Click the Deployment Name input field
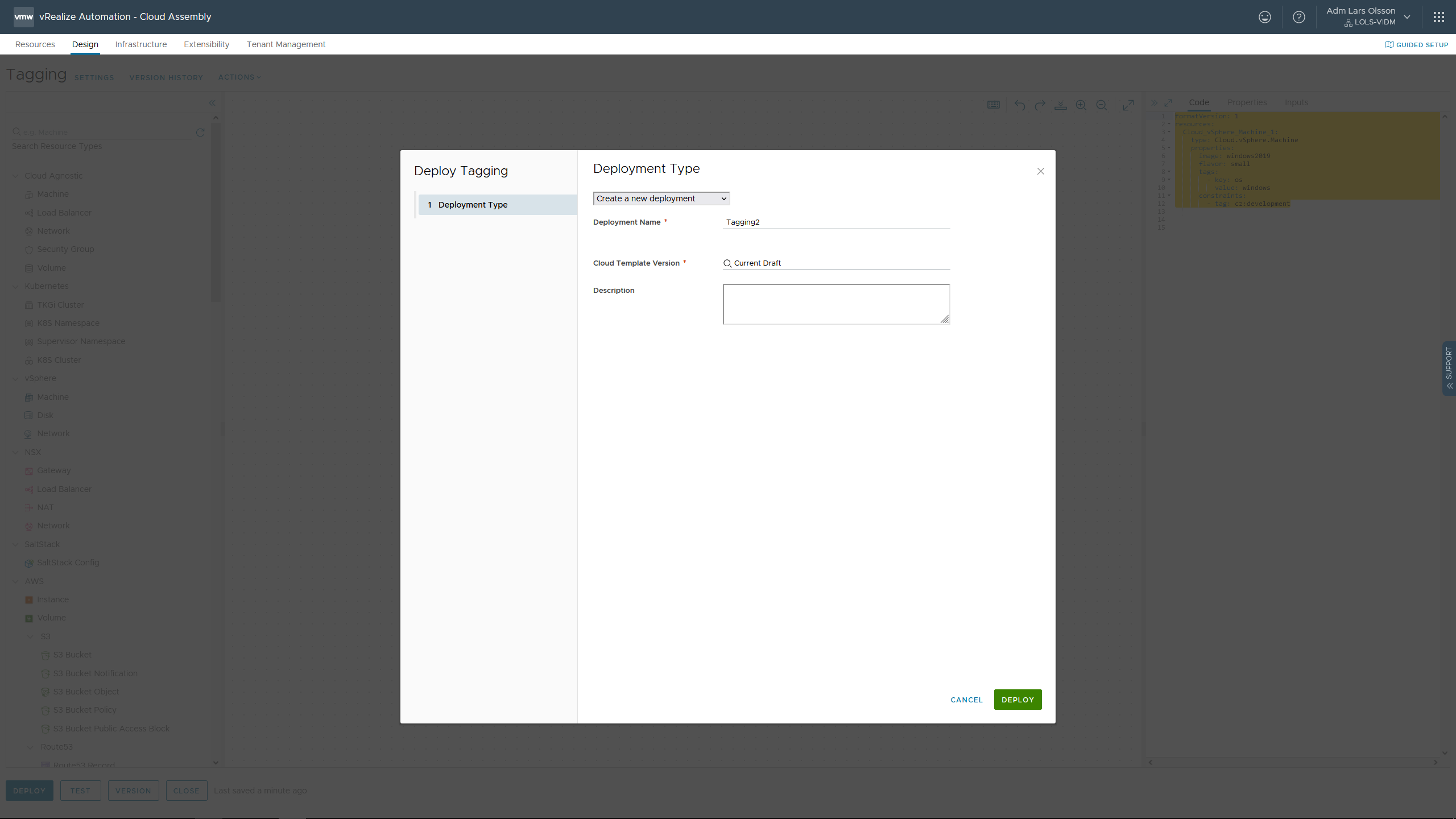The image size is (1456, 819). click(836, 222)
